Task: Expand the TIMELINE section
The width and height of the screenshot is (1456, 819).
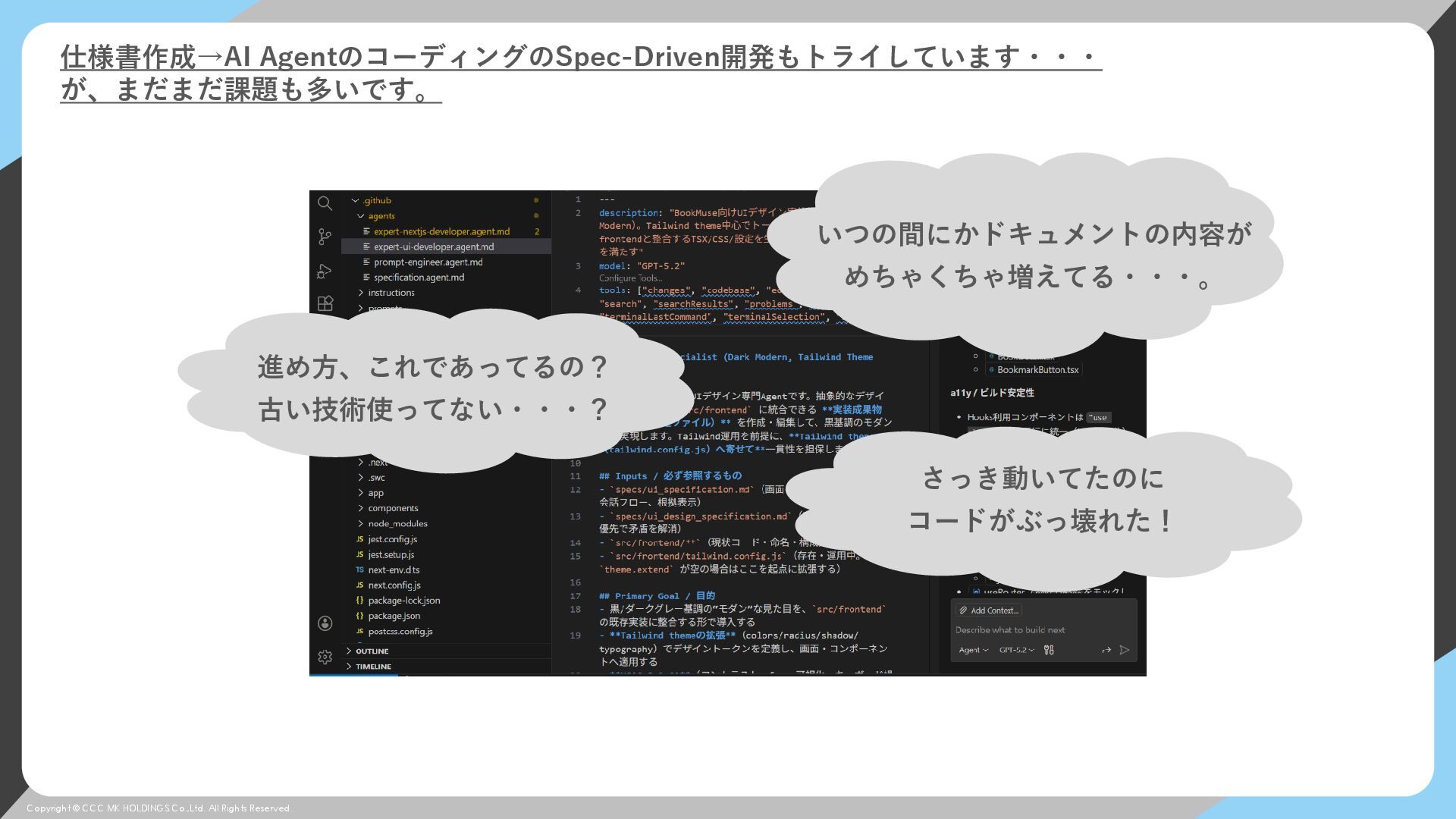Action: [373, 667]
